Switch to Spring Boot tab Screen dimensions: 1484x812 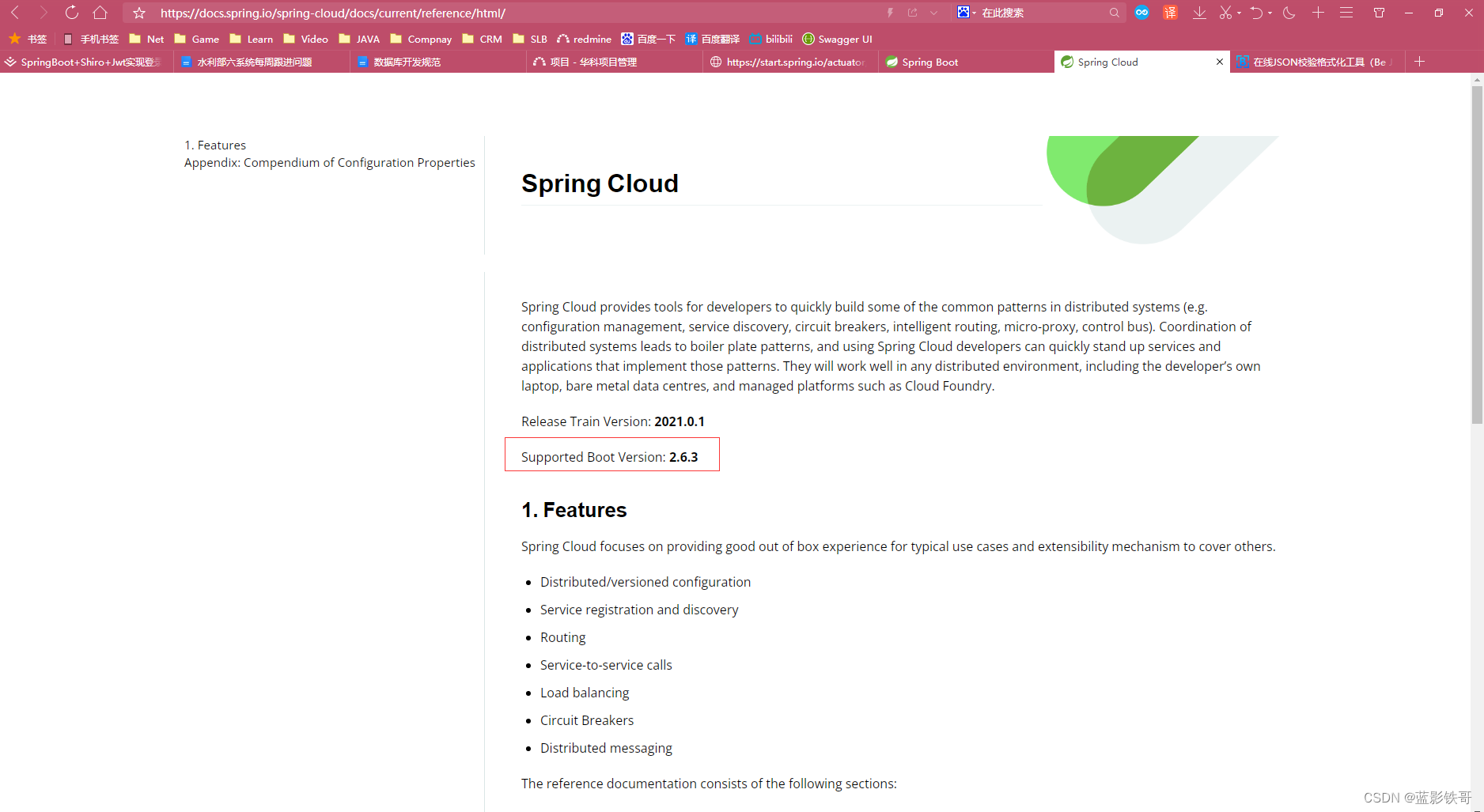pos(967,62)
